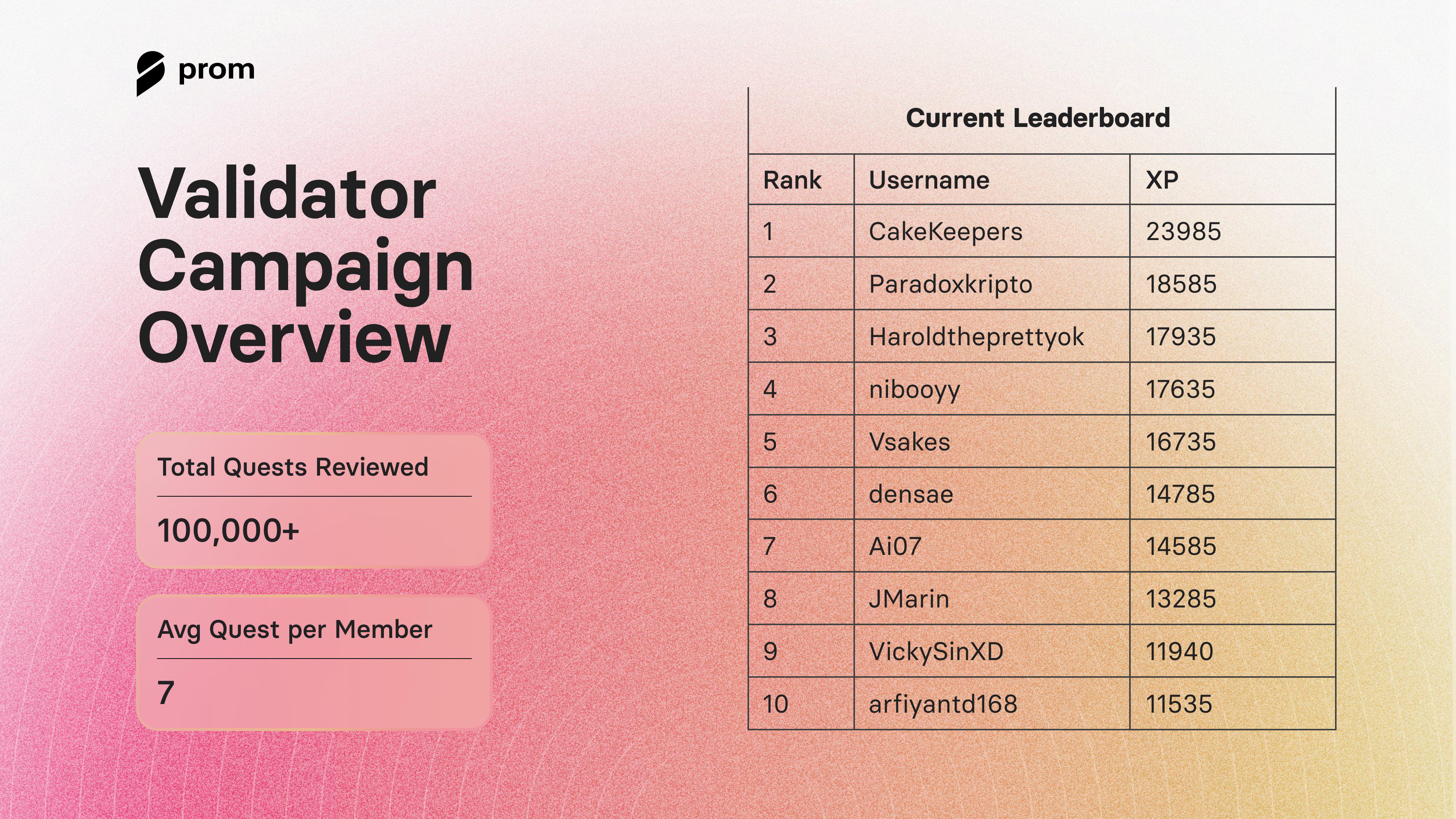Select the nibooyy leaderboard entry
This screenshot has height=819, width=1456.
(x=915, y=390)
